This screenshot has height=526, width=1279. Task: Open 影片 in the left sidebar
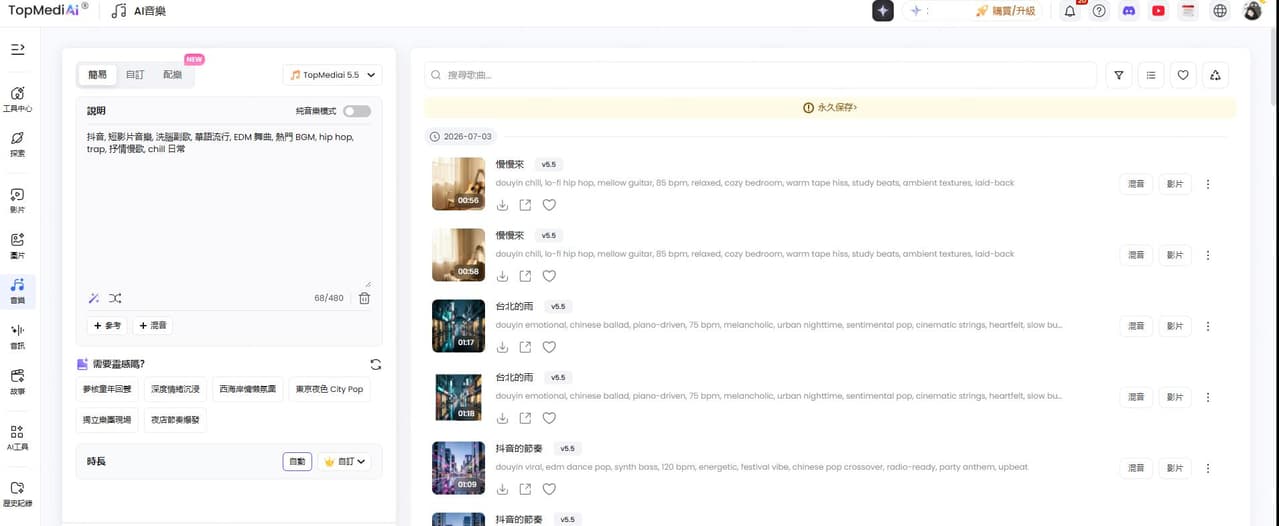coord(17,200)
